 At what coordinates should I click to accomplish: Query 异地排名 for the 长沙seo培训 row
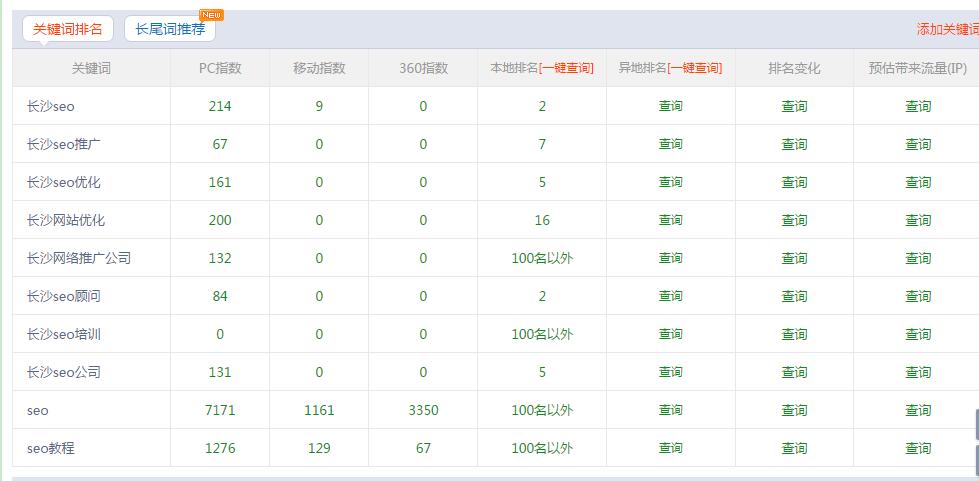[670, 334]
